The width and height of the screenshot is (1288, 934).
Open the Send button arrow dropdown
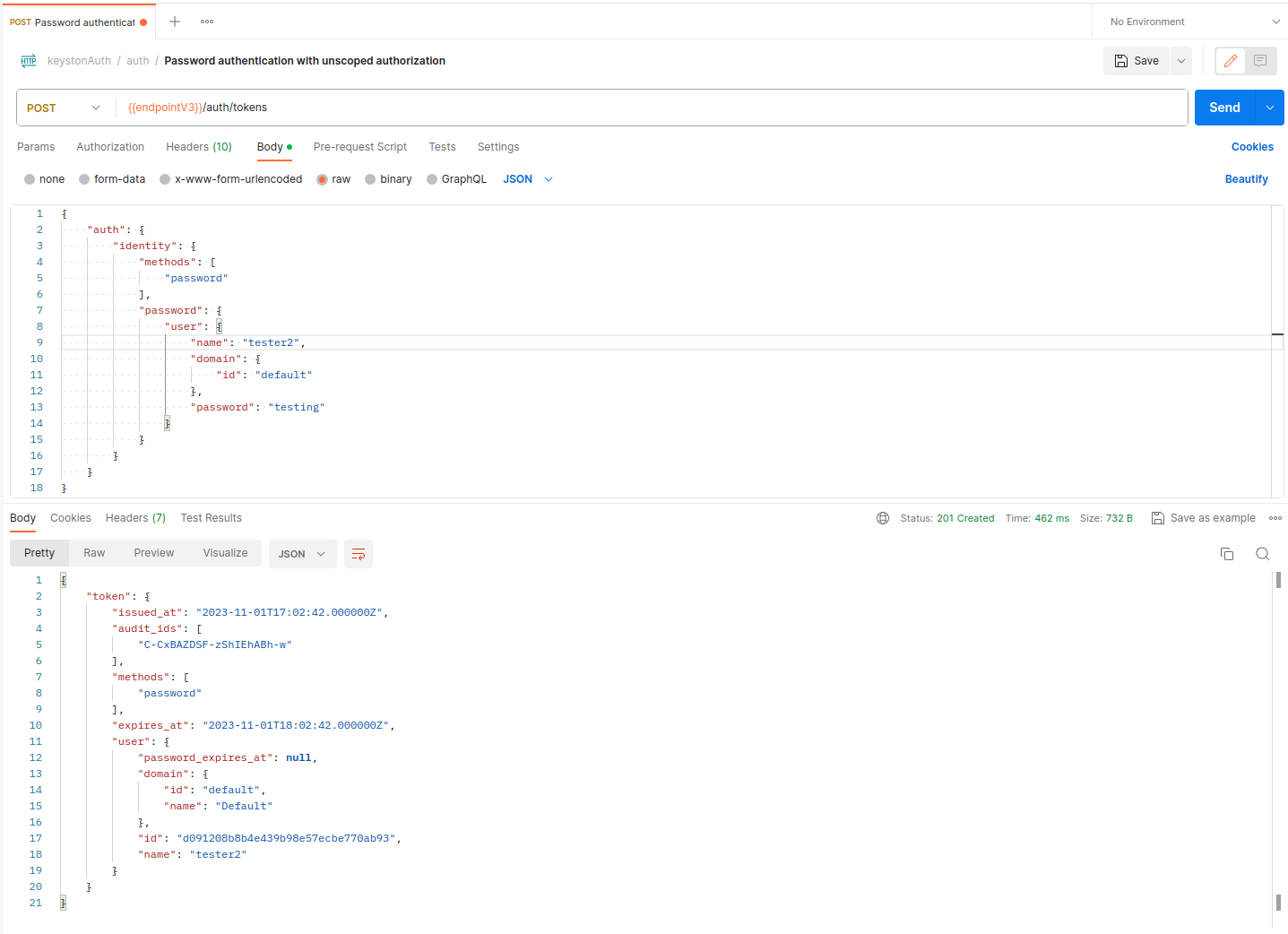tap(1269, 108)
